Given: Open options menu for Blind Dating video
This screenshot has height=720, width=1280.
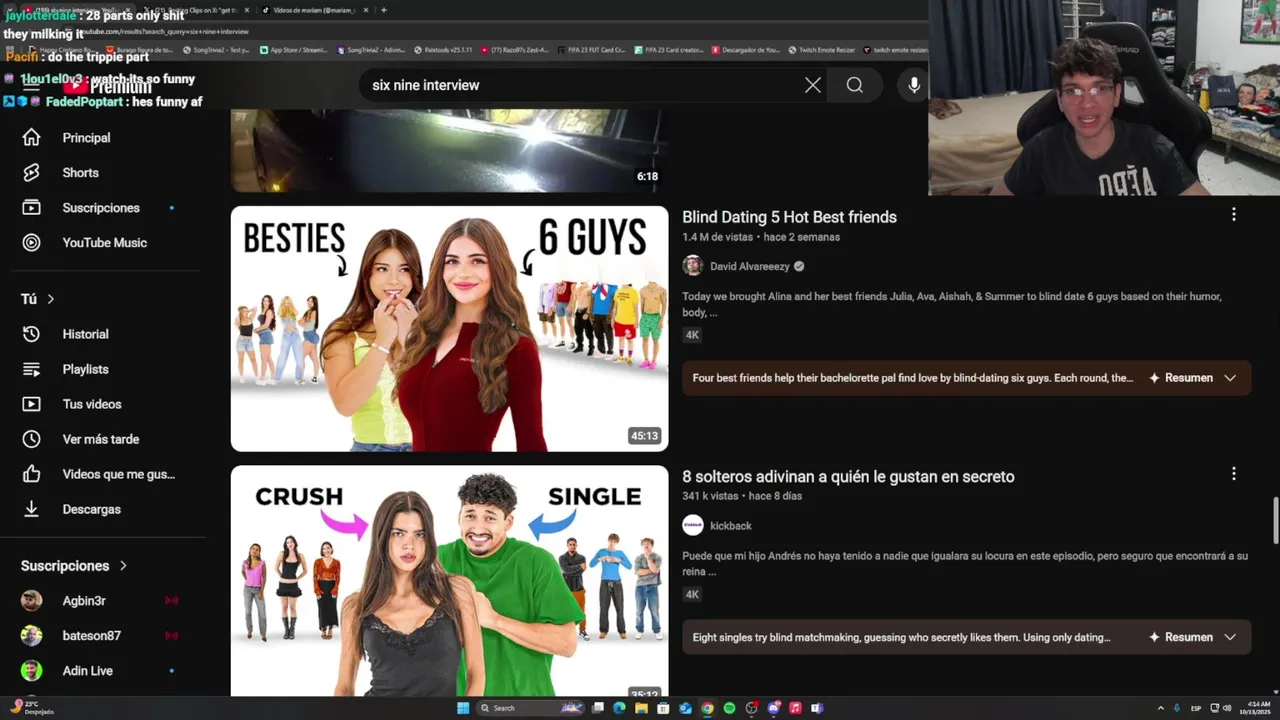Looking at the screenshot, I should click(x=1233, y=215).
